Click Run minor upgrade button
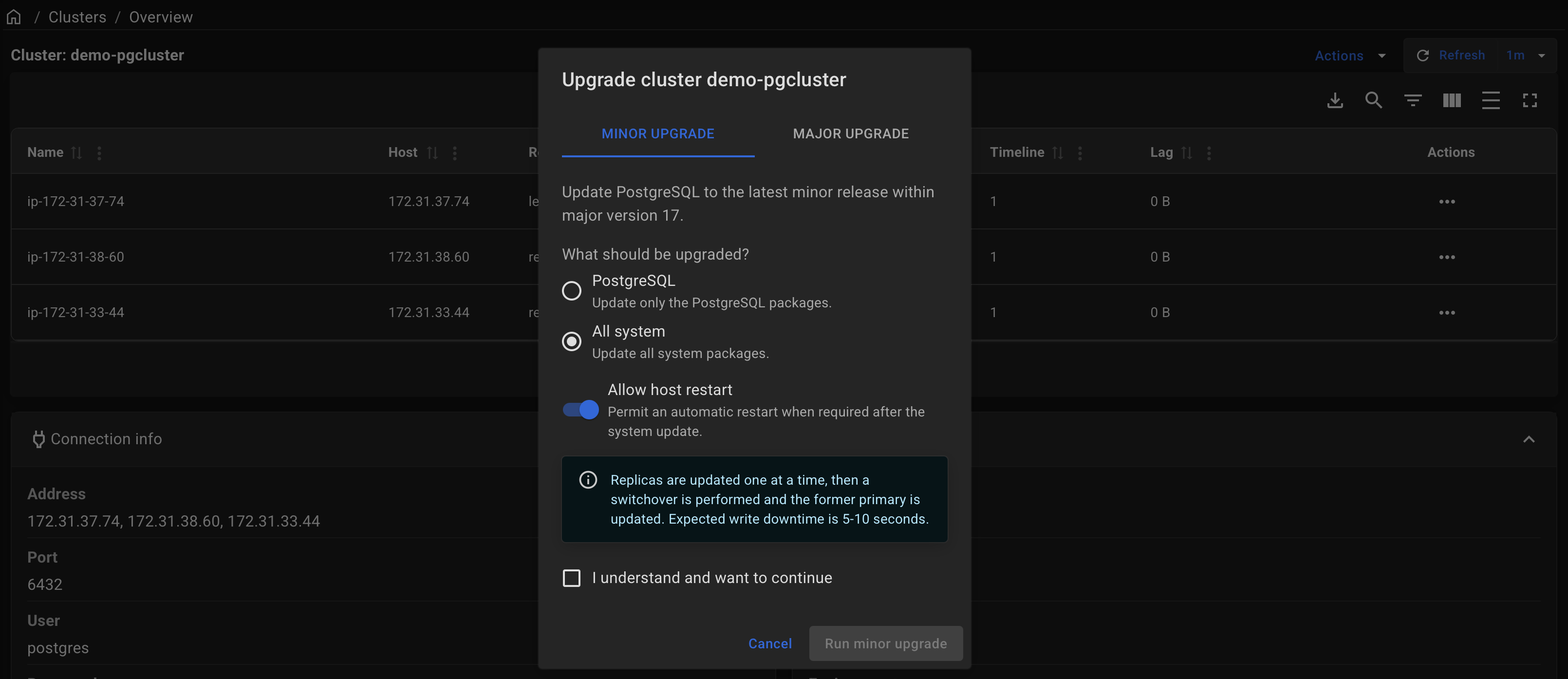 (x=886, y=643)
